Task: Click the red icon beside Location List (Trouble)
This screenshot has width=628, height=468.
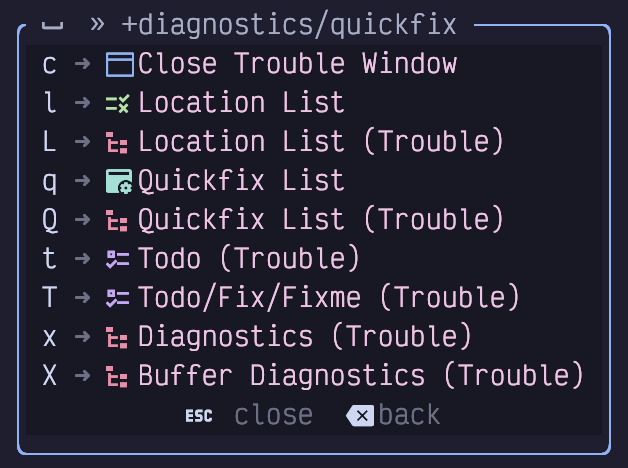Action: pyautogui.click(x=118, y=142)
